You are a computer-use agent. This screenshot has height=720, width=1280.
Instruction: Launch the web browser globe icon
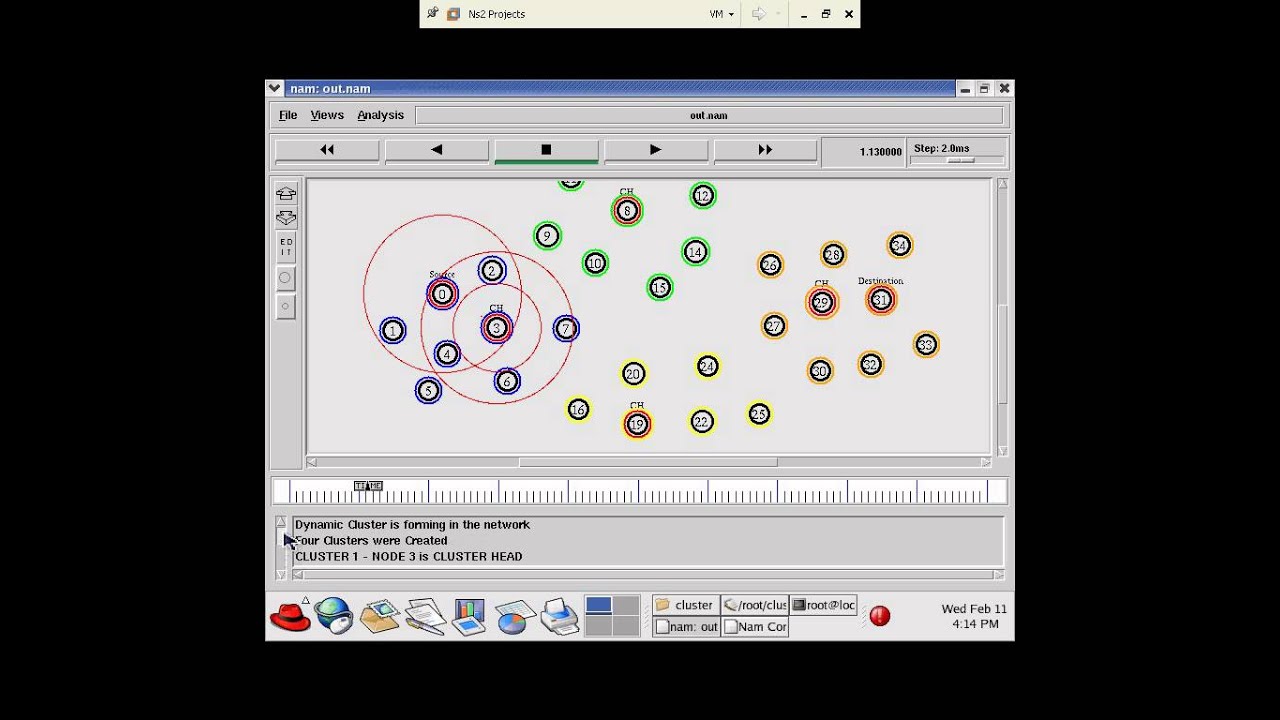(x=334, y=616)
